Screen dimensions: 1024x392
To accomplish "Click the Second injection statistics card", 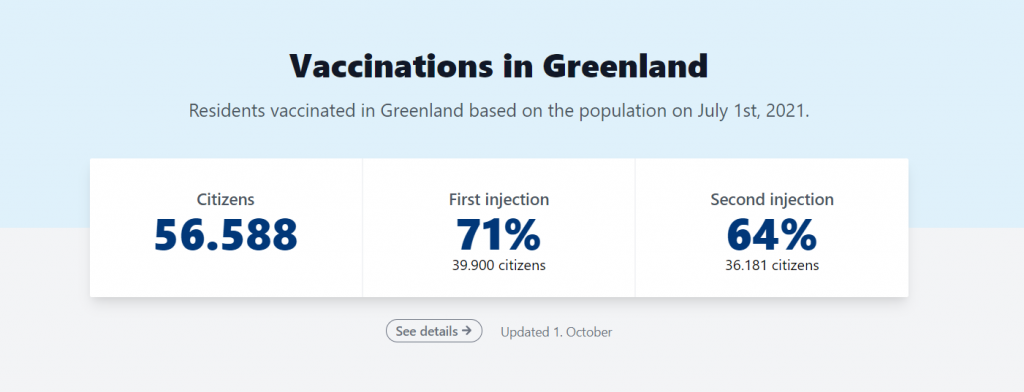I will coord(772,227).
